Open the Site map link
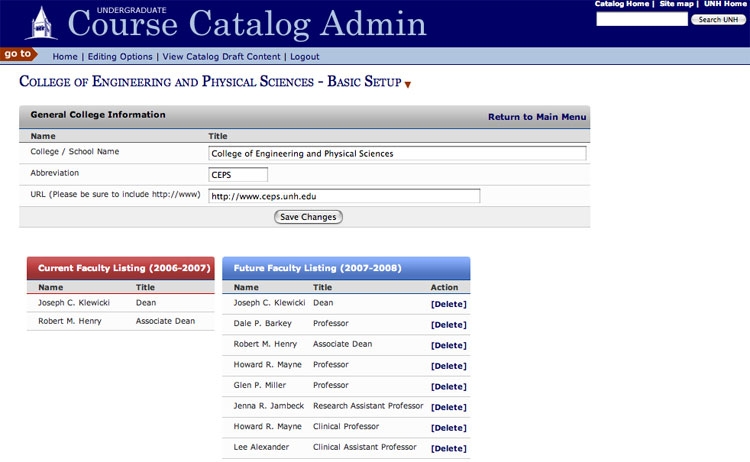The image size is (750, 462). 676,4
